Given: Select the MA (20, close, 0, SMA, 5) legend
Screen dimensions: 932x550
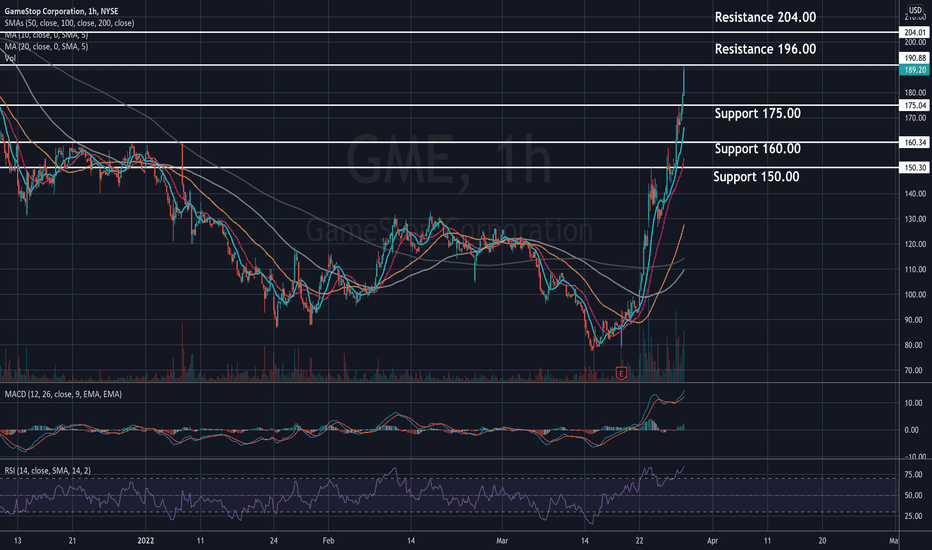Looking at the screenshot, I should pyautogui.click(x=46, y=46).
